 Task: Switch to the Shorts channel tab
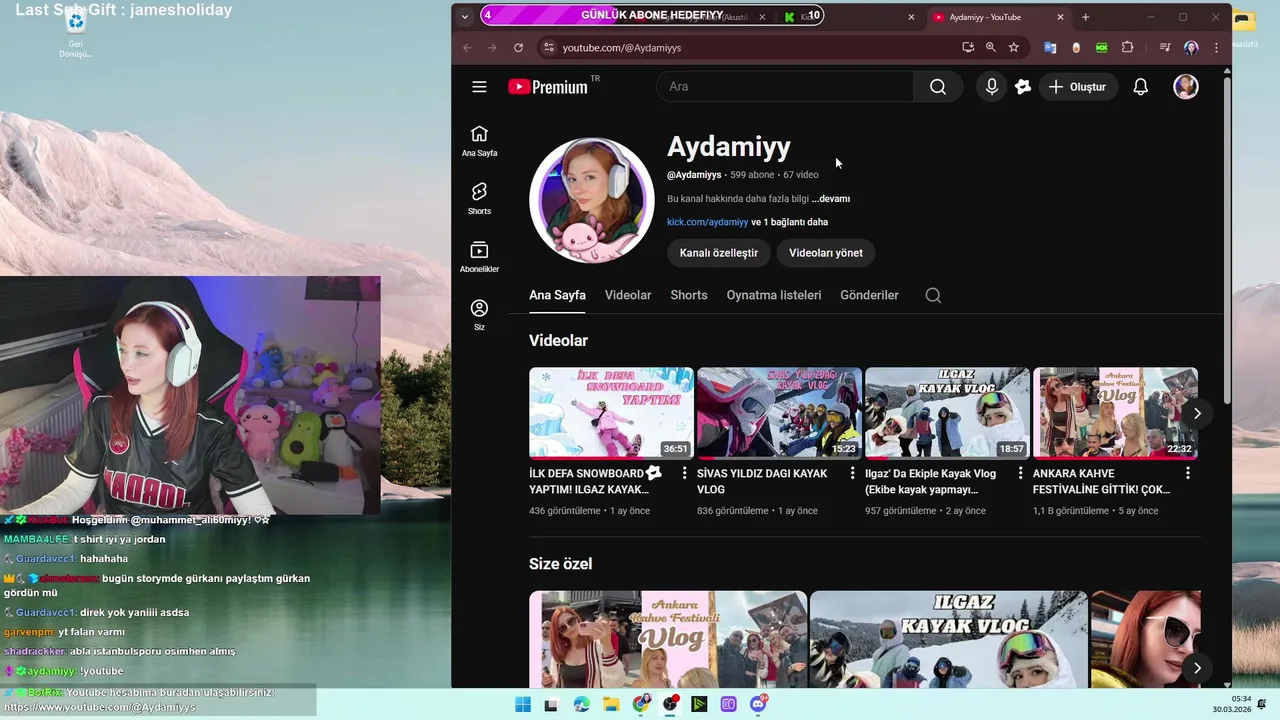[x=689, y=295]
